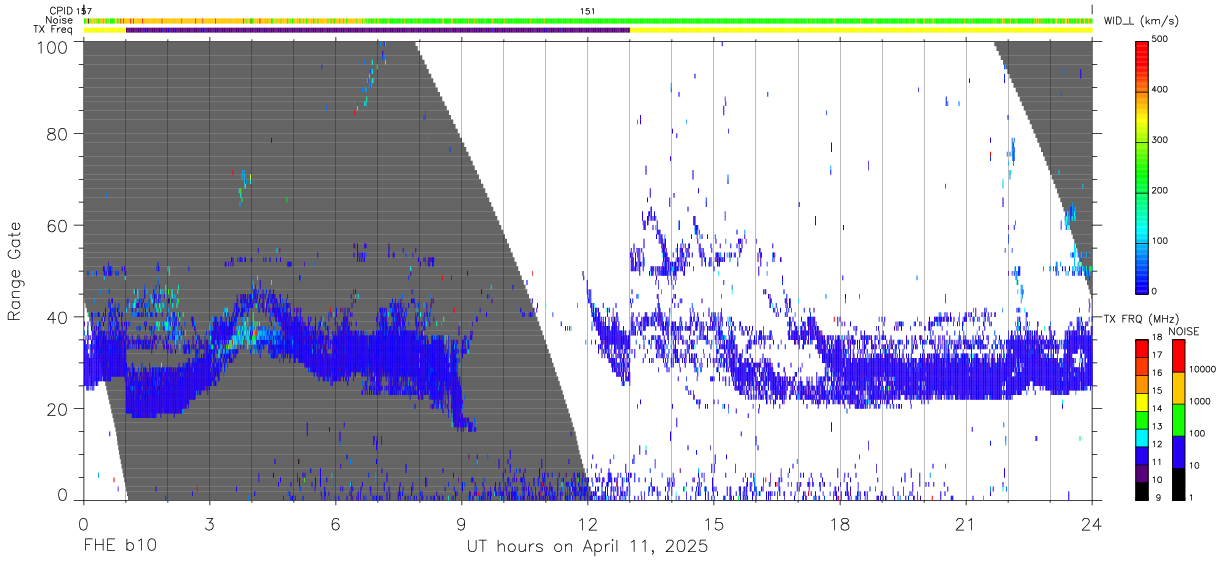Select the 9 tick on TX FRQ legend
Viewport: 1228px width, 567px height.
pyautogui.click(x=1157, y=498)
